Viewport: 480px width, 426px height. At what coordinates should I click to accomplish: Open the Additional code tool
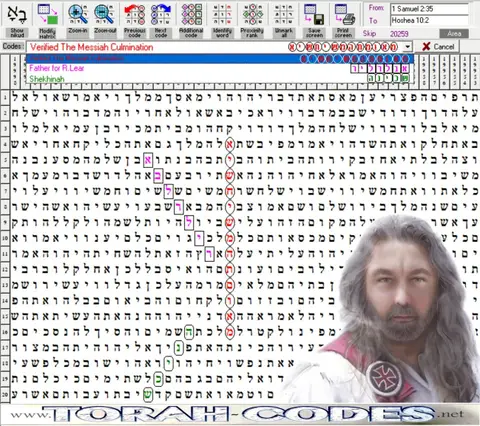point(191,20)
